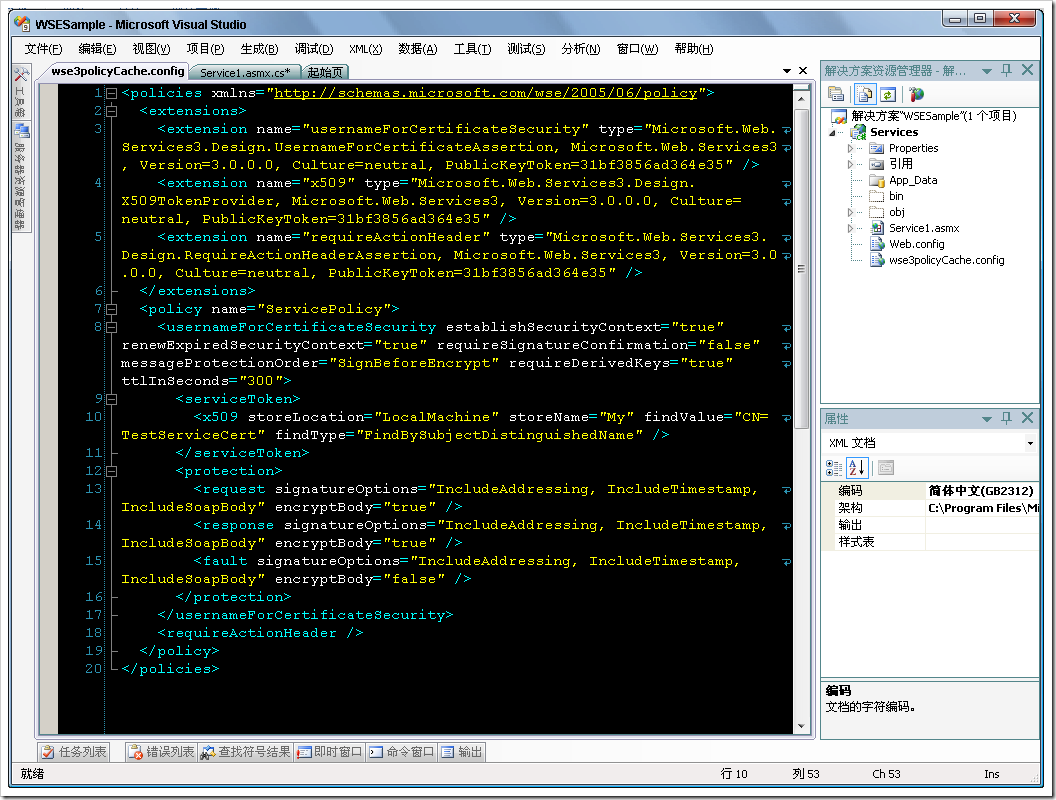Screen dimensions: 1056x800
Task: Collapse the policies element at line 1
Action: (x=112, y=93)
